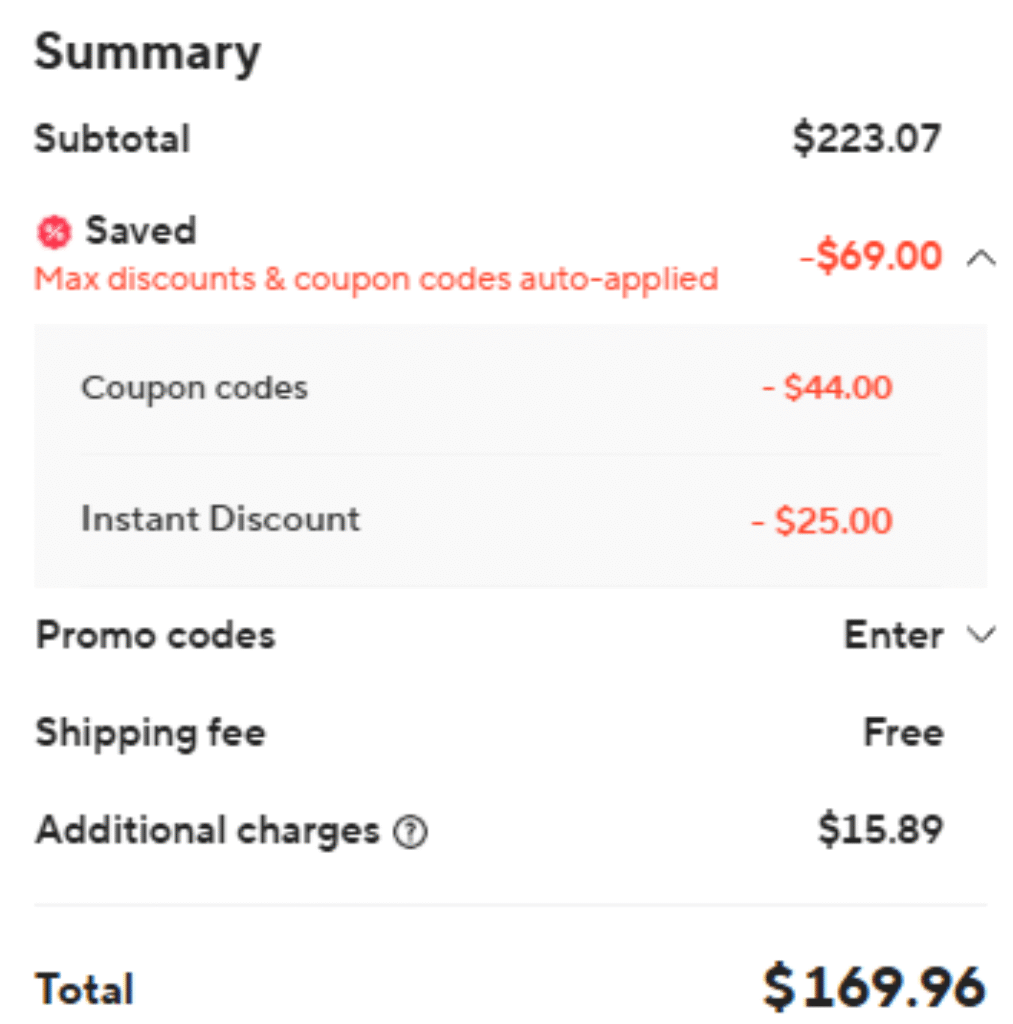Click the -$44.00 coupon amount
Image resolution: width=1013 pixels, height=1024 pixels.
[827, 387]
